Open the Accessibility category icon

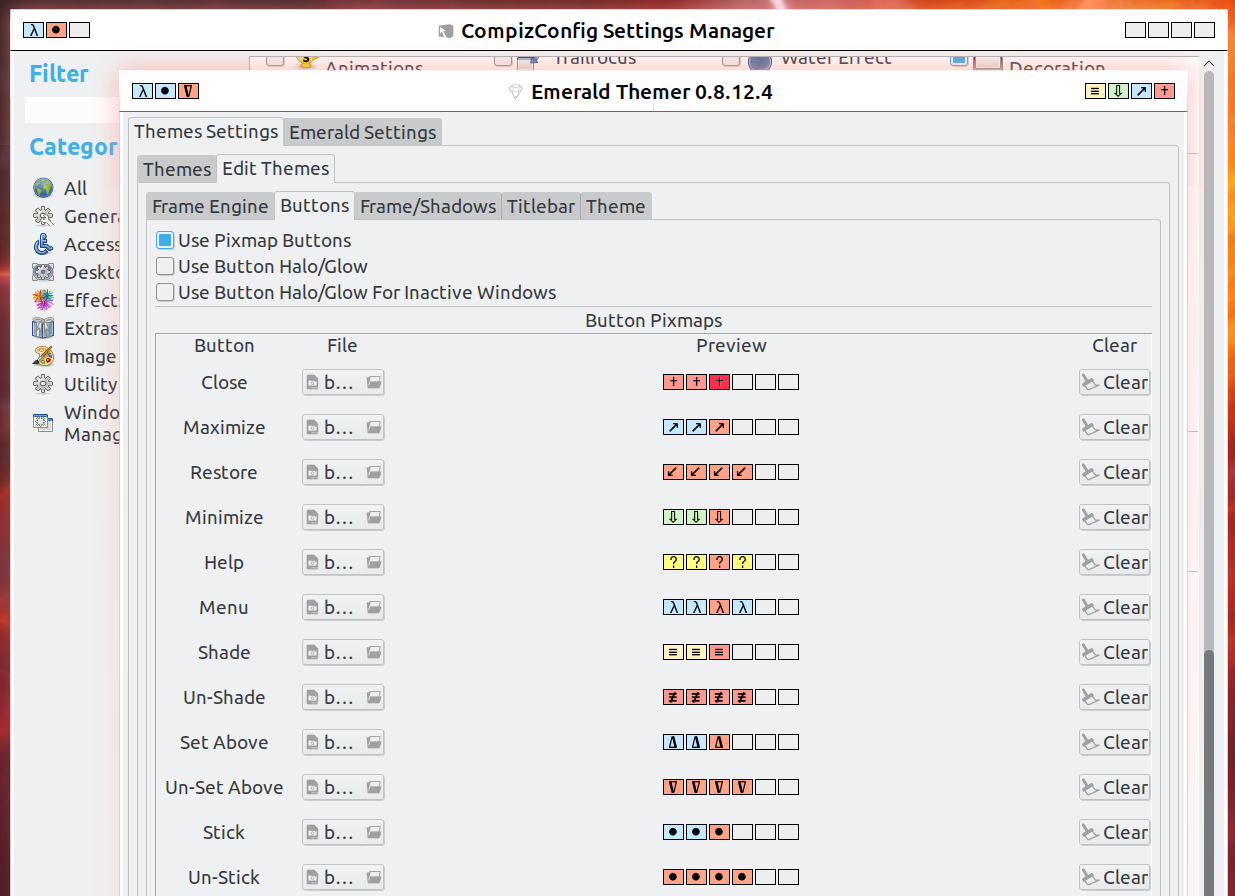[x=43, y=244]
